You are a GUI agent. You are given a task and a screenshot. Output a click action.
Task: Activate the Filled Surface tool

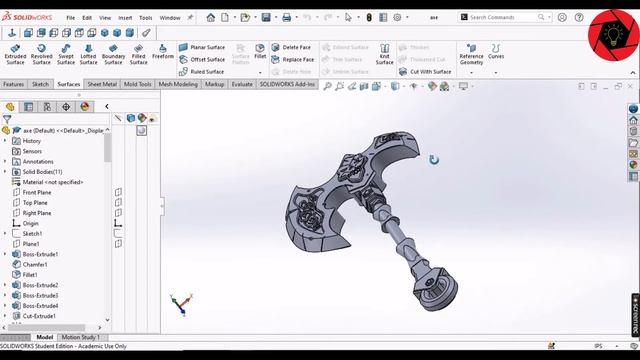[x=138, y=54]
